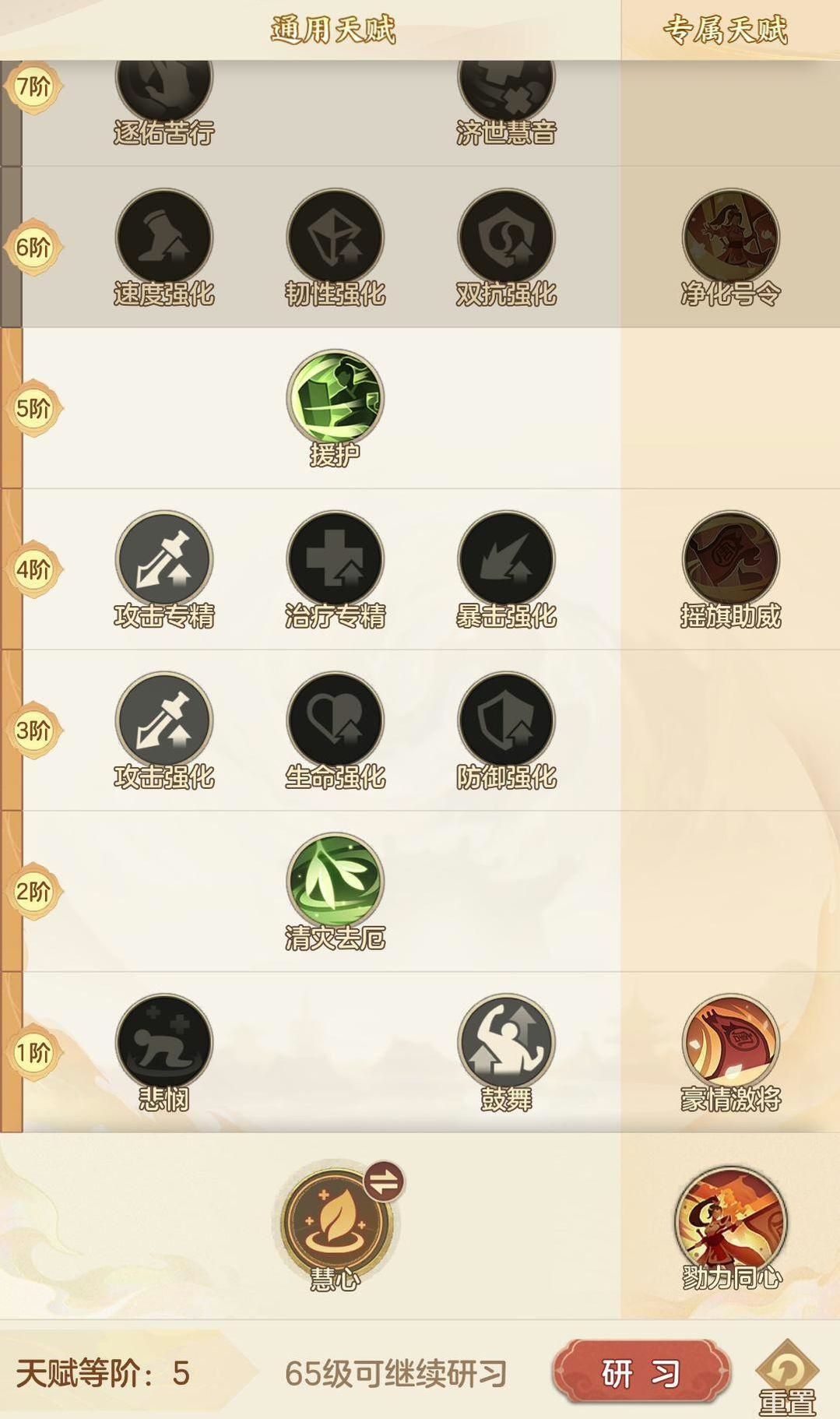840x1419 pixels.
Task: Select the 悲悯 talent in tier 1
Action: tap(164, 1042)
